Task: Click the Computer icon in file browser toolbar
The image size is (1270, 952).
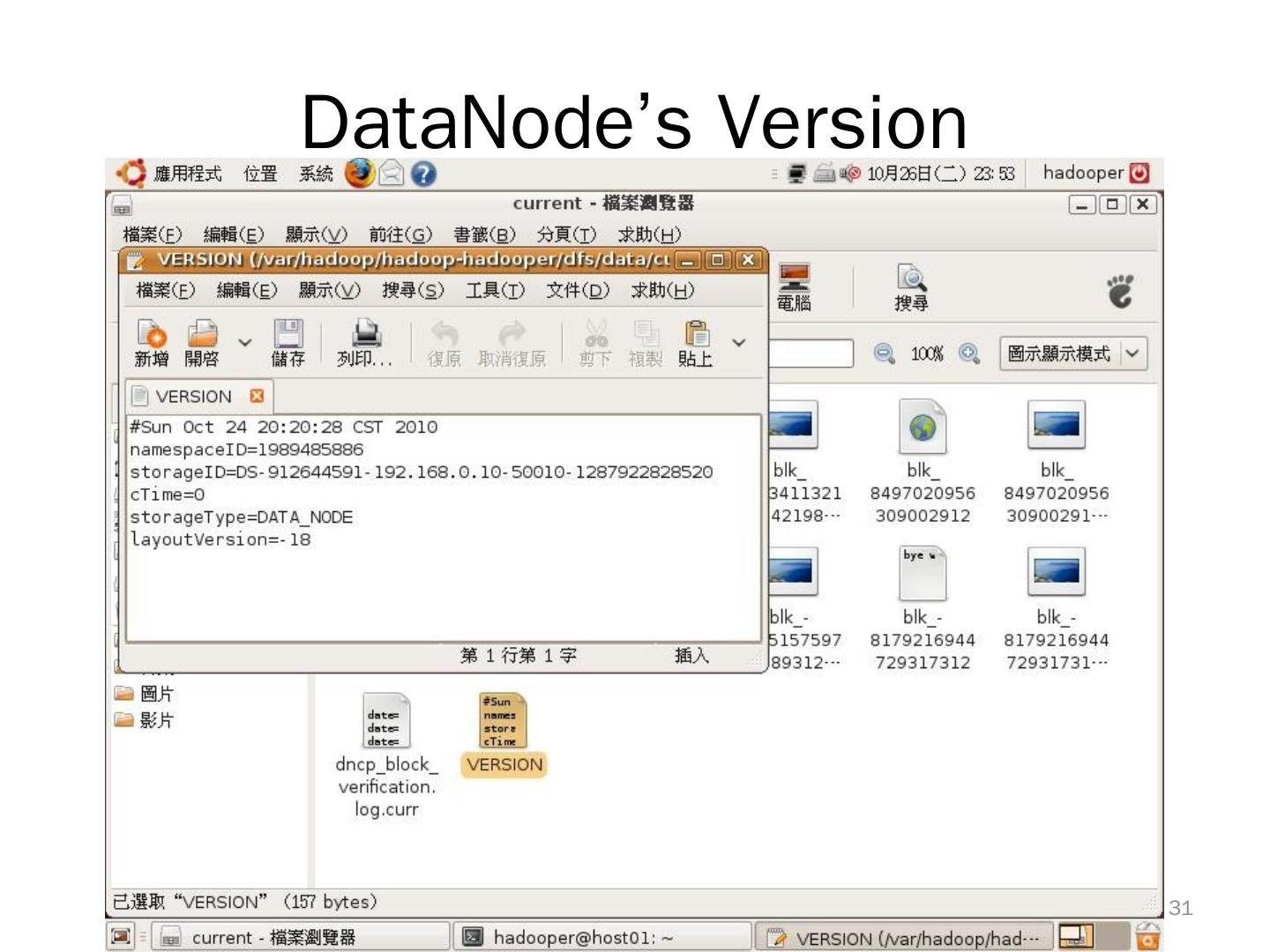Action: point(794,287)
